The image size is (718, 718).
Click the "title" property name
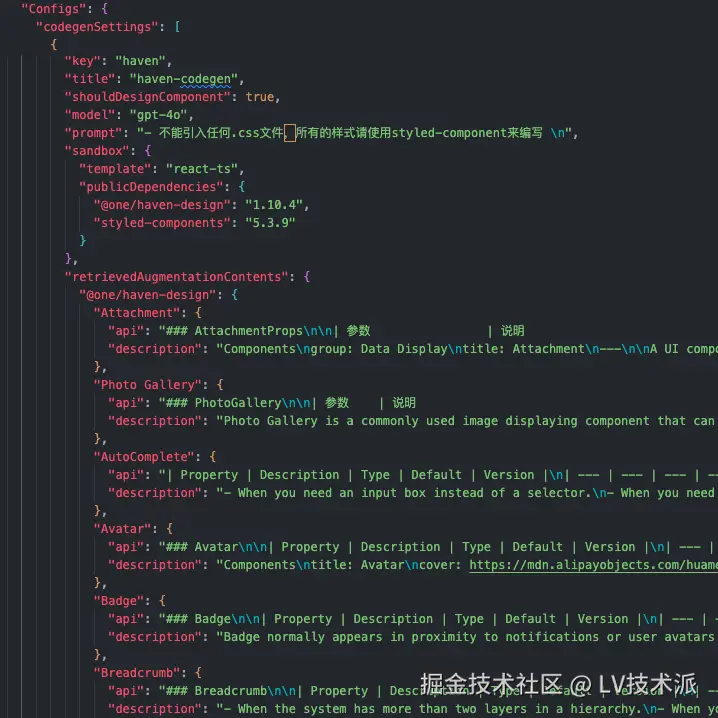(x=90, y=79)
